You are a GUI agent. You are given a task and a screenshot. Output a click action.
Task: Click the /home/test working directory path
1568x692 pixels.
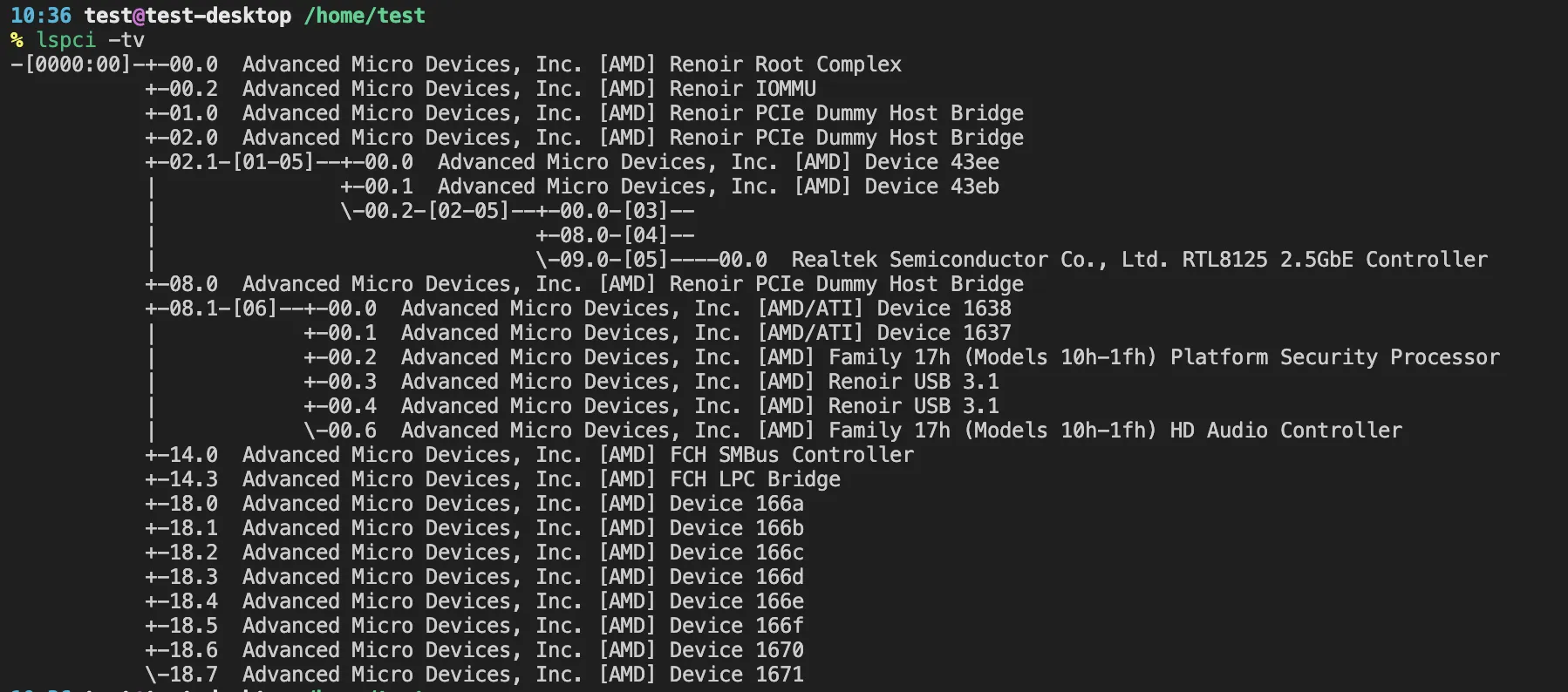click(x=365, y=16)
